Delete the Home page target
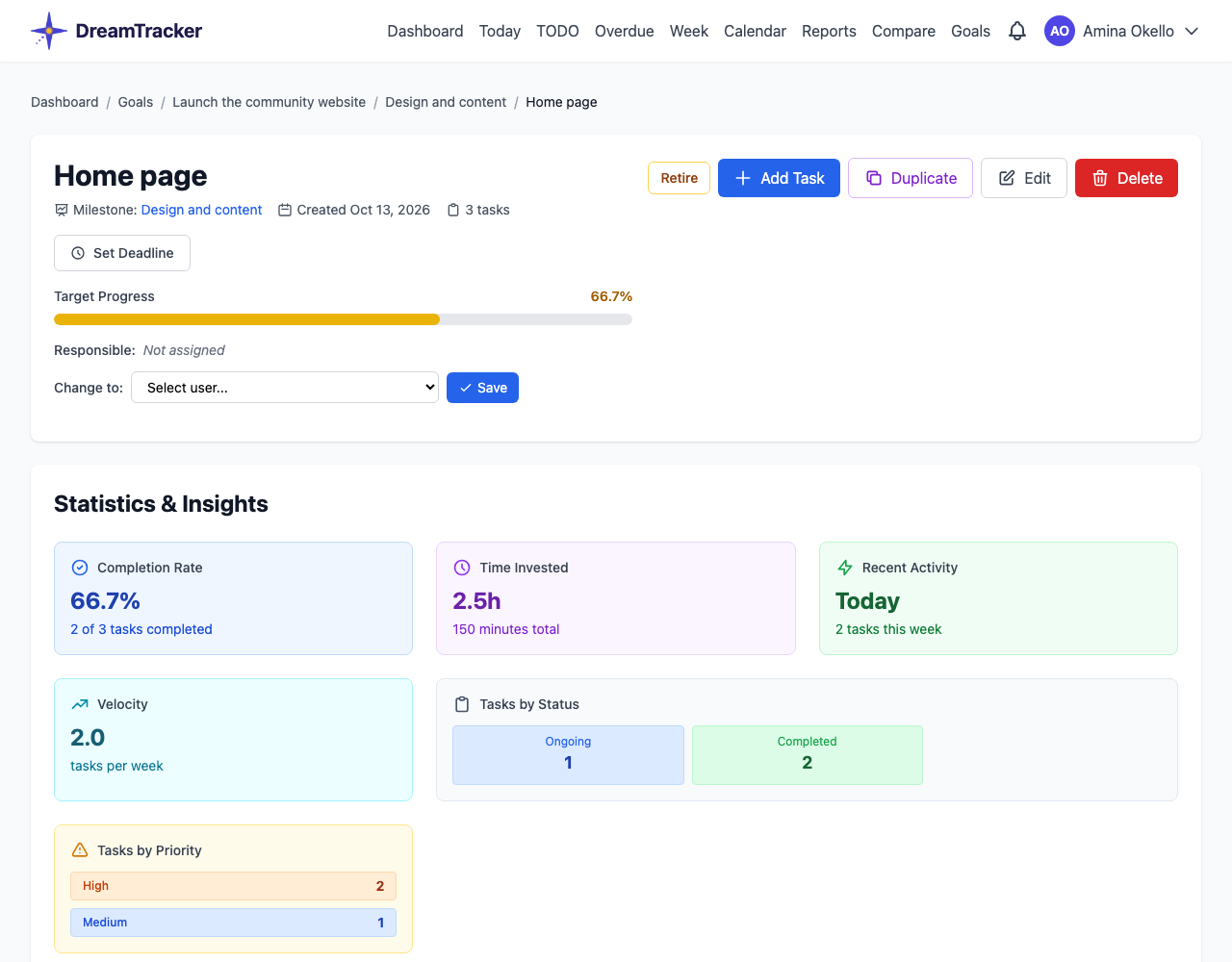This screenshot has width=1232, height=962. [x=1126, y=178]
